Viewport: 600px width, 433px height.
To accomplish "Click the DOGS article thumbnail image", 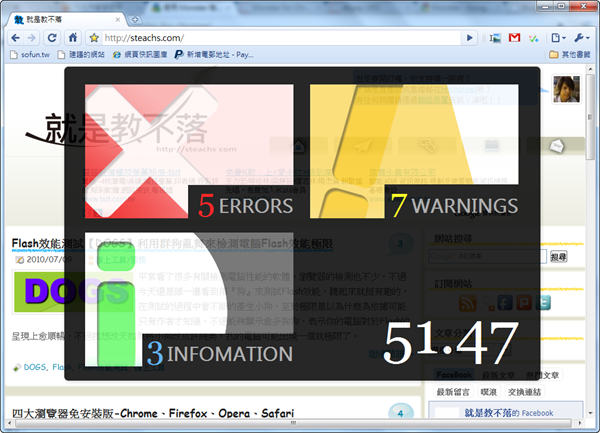I will (x=73, y=291).
